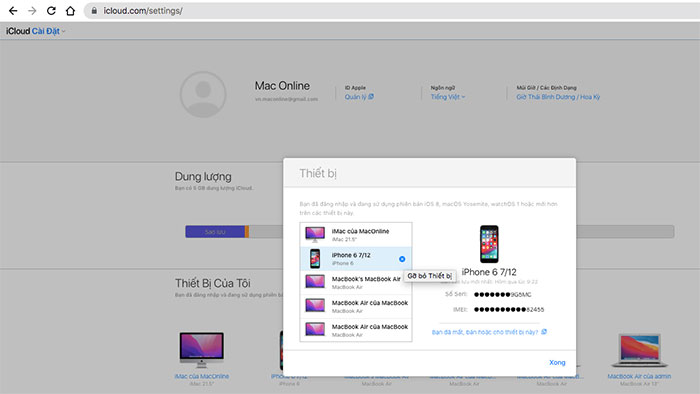View site security via the padlock icon
The height and width of the screenshot is (394, 700).
pos(94,11)
